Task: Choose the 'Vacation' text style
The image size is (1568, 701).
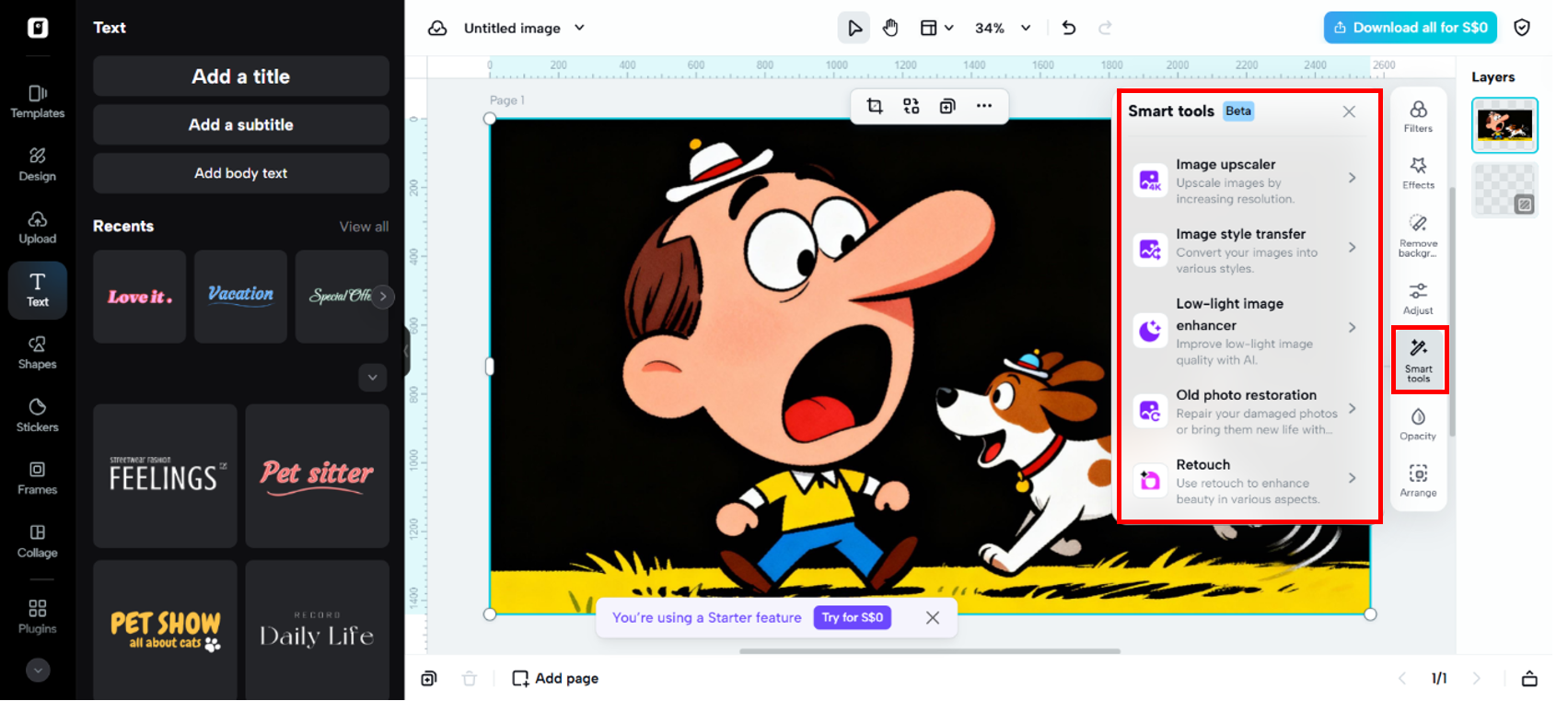Action: click(240, 297)
